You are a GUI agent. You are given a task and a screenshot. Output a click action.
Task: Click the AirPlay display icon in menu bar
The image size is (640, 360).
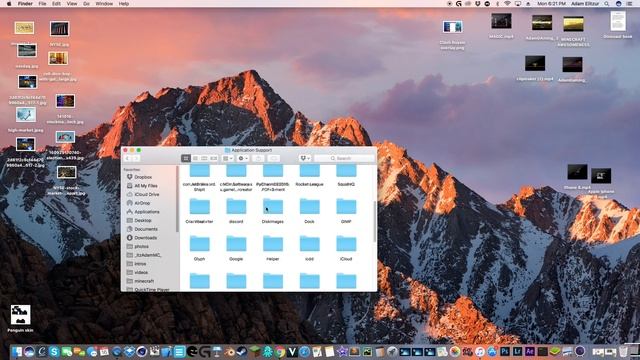point(518,4)
